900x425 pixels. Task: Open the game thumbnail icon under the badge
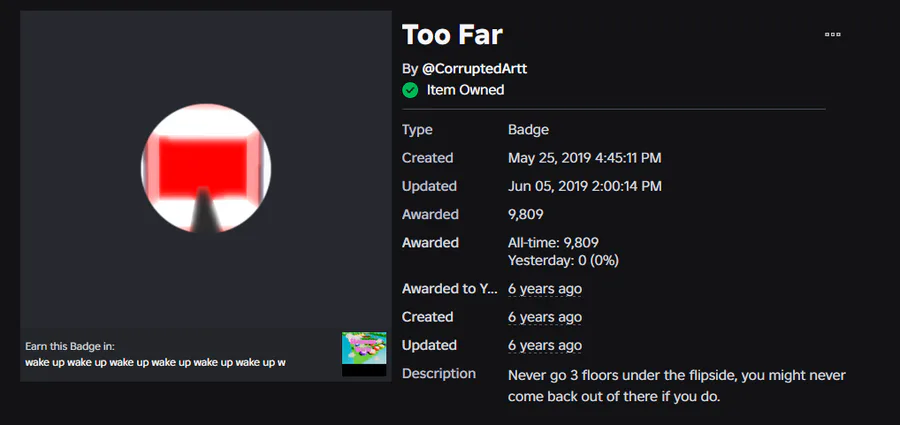364,353
